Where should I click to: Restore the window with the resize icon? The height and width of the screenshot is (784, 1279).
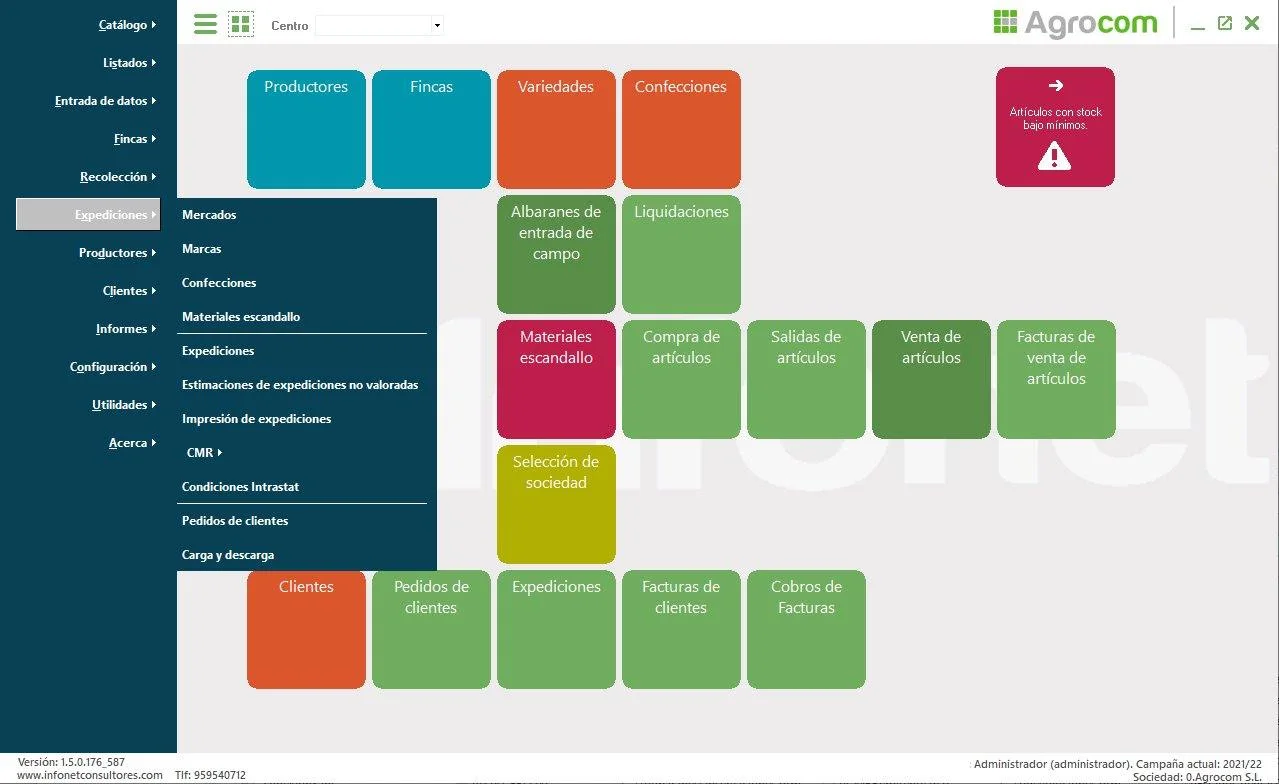click(x=1224, y=23)
